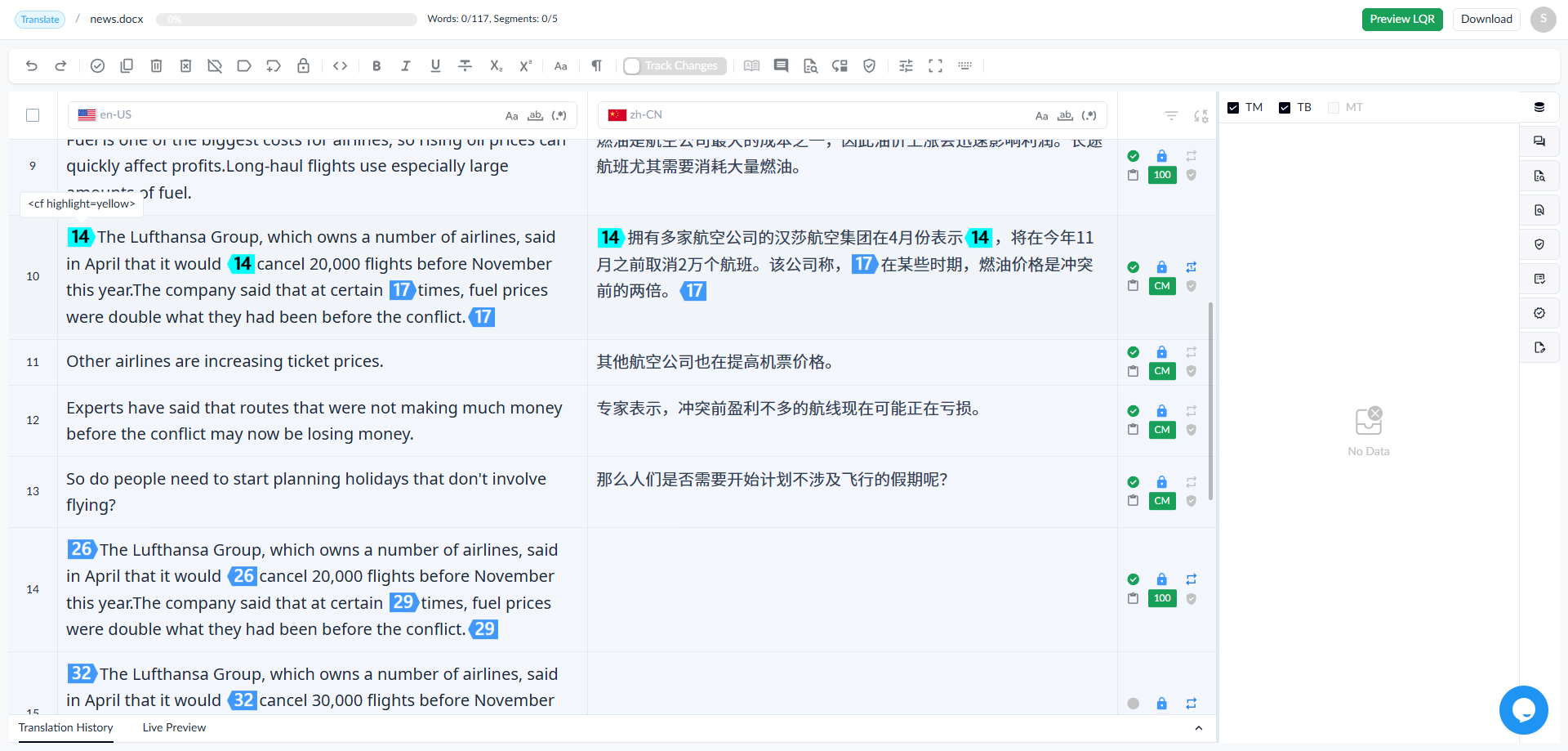Viewport: 1568px width, 751px height.
Task: Toggle regex option in zh-CN search
Action: tap(1089, 116)
